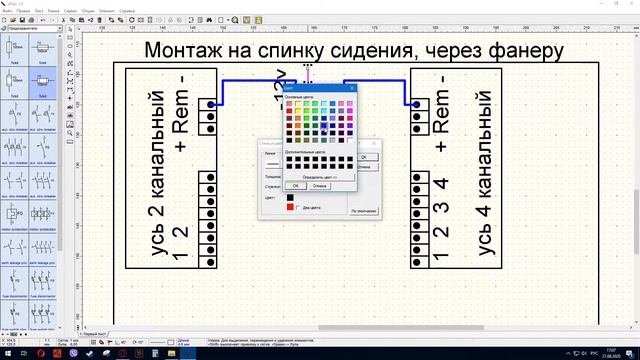Image resolution: width=640 pixels, height=360 pixels.
Task: Open Task View on the taskbar
Action: 24,353
